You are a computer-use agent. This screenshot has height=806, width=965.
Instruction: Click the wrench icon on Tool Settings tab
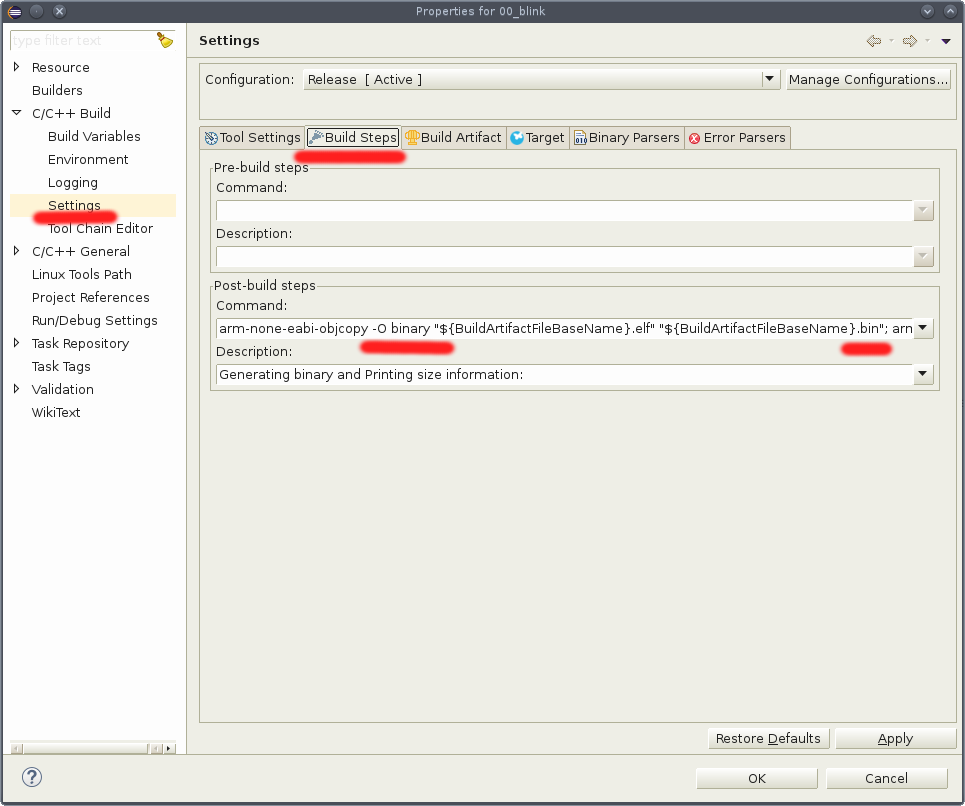coord(211,137)
